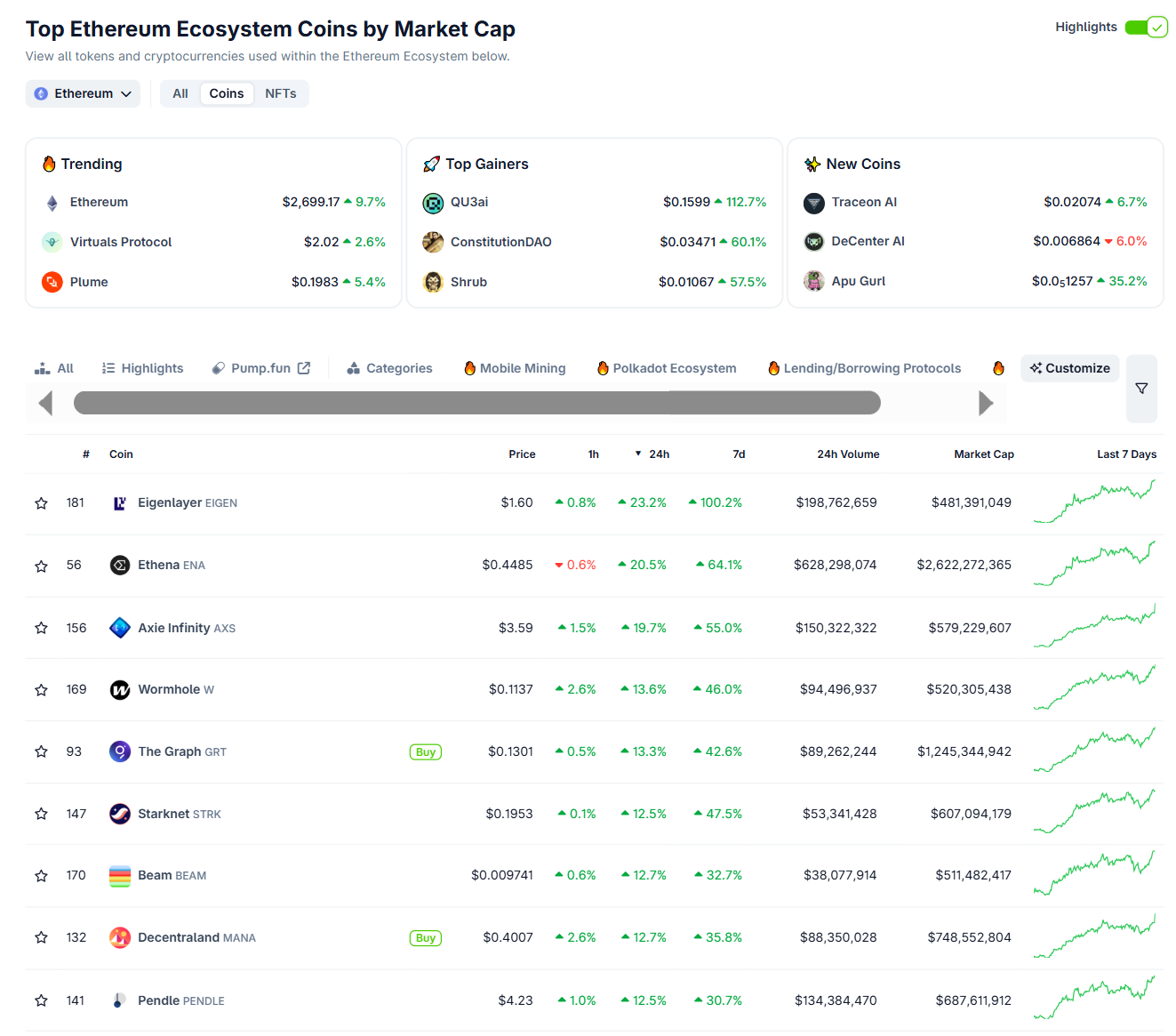Screen dimensions: 1176x1036
Task: Open Eigenlayer EIGEN coin link
Action: (188, 503)
